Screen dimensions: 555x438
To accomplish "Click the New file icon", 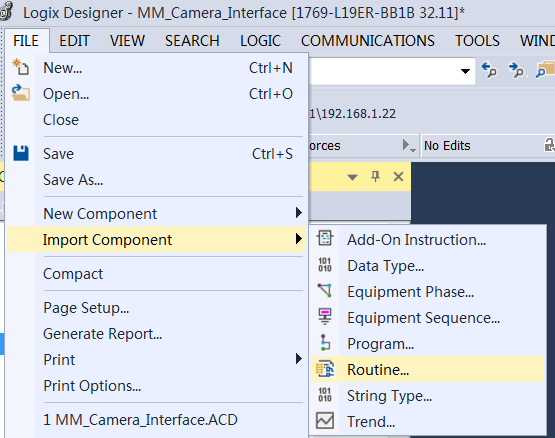I will coord(21,67).
